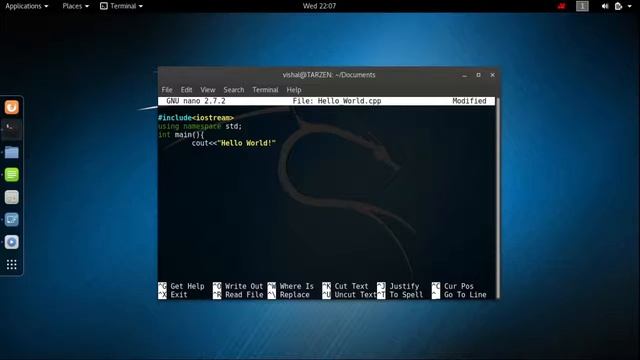Close the terminal window
Screen dimensions: 640x360
[x=493, y=75]
